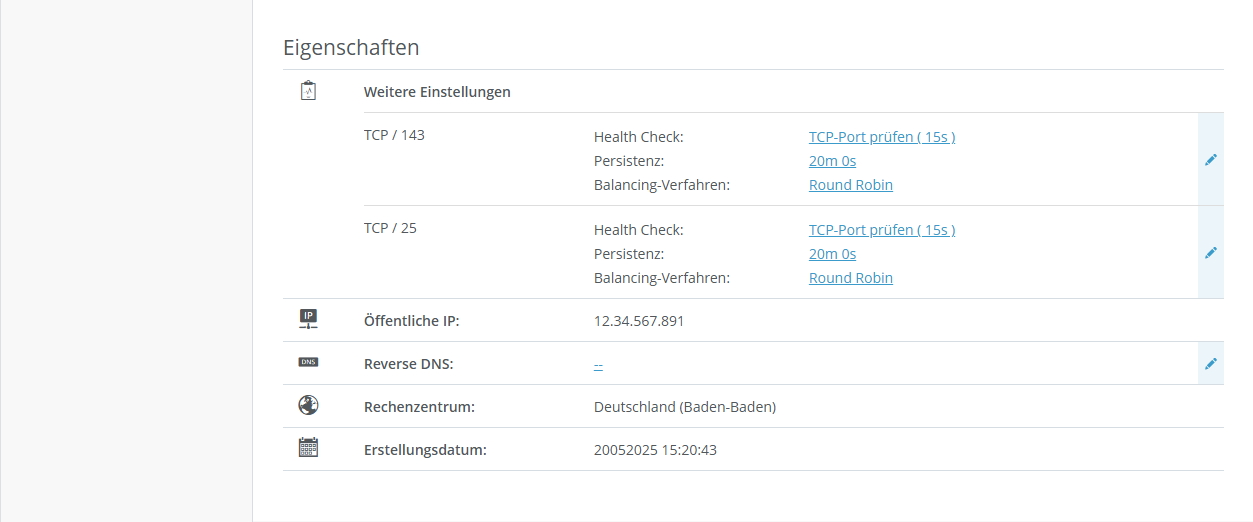The image size is (1253, 522).
Task: Click Health Check: label in TCP / 25 row
Action: 638,230
